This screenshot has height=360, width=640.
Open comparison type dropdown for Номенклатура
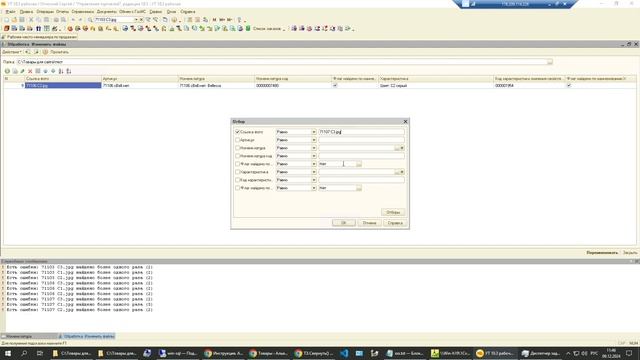(314, 148)
